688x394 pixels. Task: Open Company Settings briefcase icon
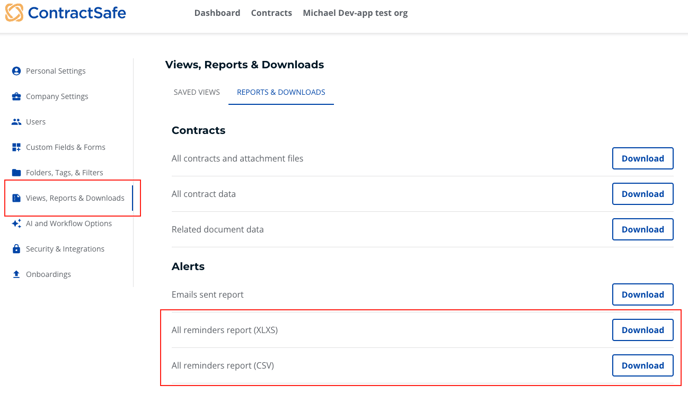[16, 97]
